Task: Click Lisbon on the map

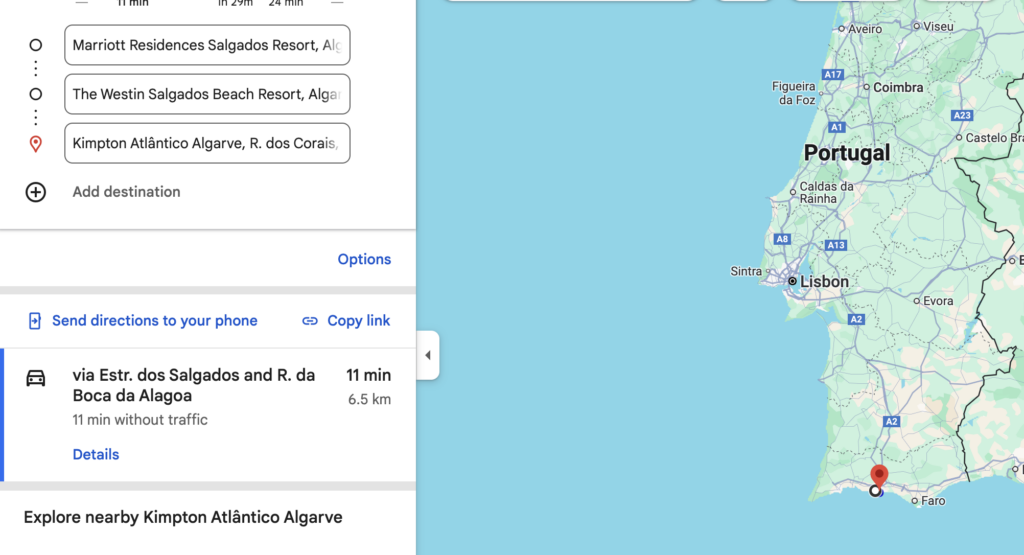Action: tap(824, 282)
